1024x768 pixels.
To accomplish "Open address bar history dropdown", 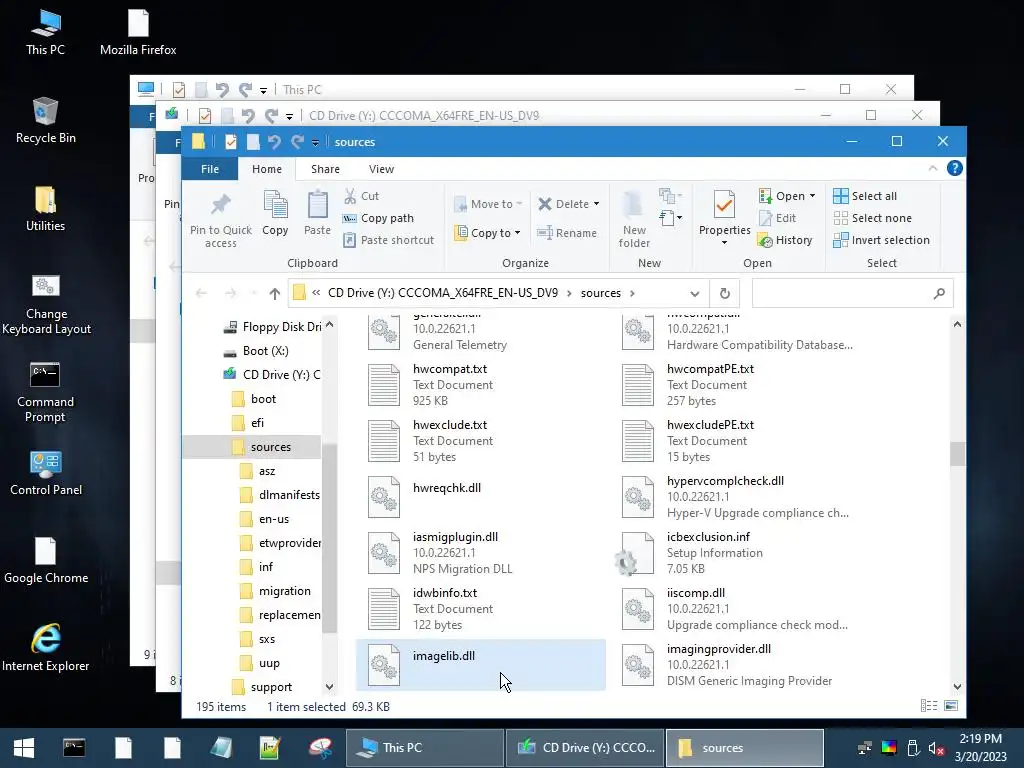I will [x=695, y=293].
